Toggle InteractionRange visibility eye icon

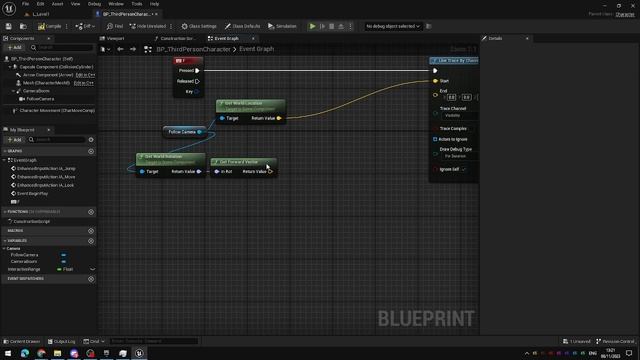pyautogui.click(x=92, y=269)
